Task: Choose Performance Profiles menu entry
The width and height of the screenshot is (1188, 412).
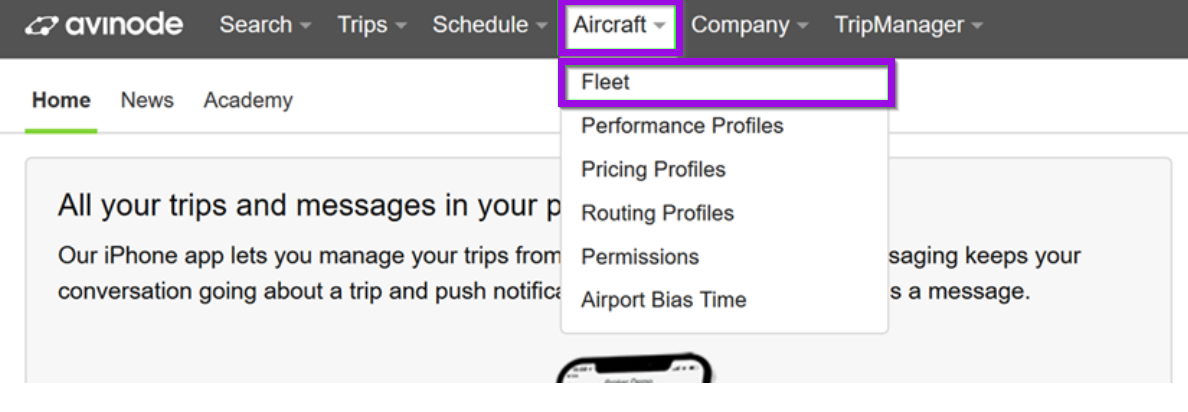Action: tap(682, 126)
